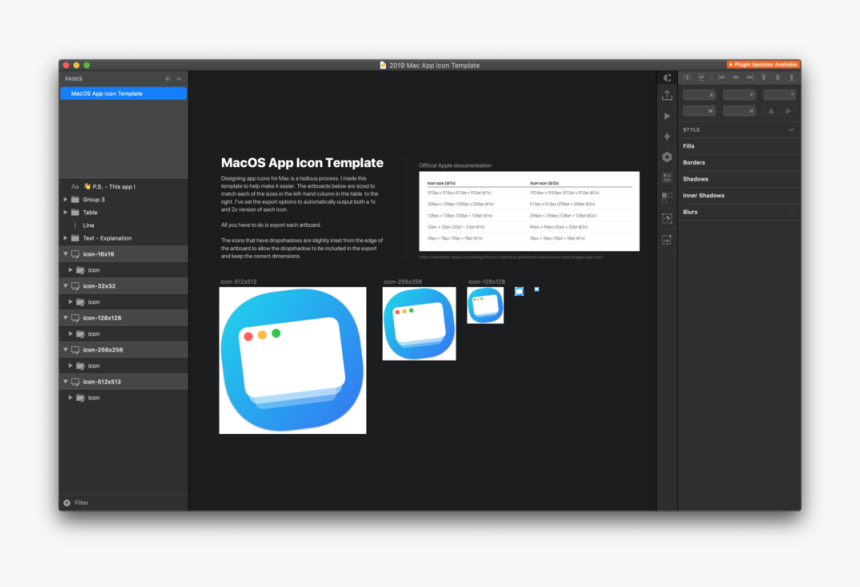
Task: Click the folder icon beside Group 3
Action: pos(75,200)
